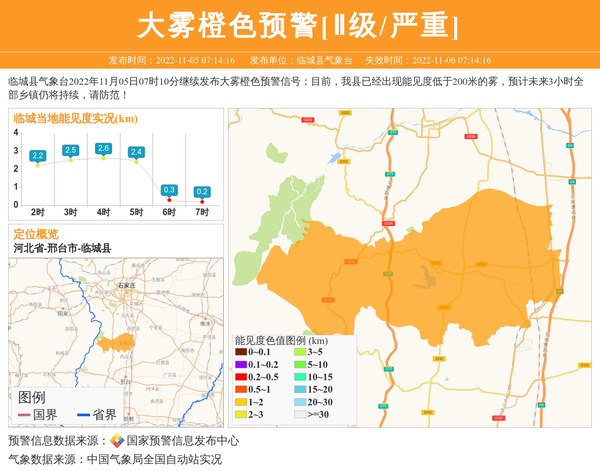Click the 2.2 km data label at 2时
Viewport: 600px width, 471px height.
(x=38, y=155)
